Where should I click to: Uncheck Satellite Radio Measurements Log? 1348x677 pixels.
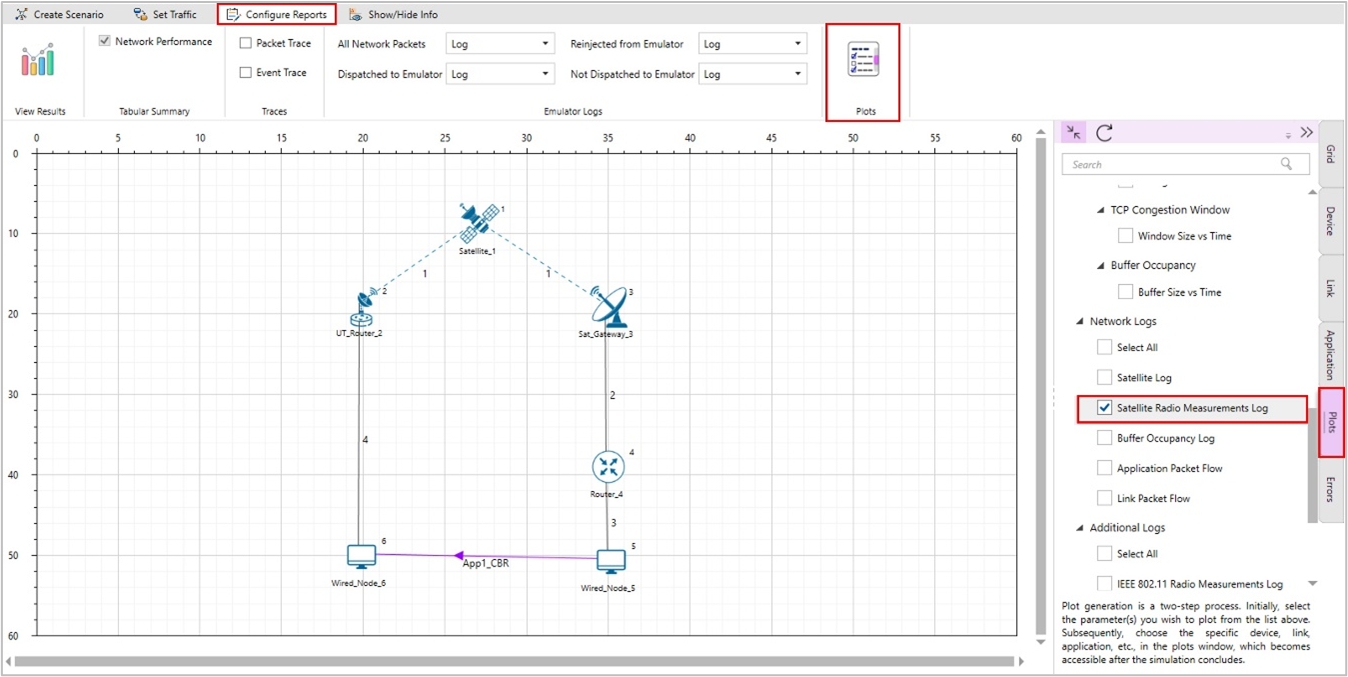click(1105, 408)
